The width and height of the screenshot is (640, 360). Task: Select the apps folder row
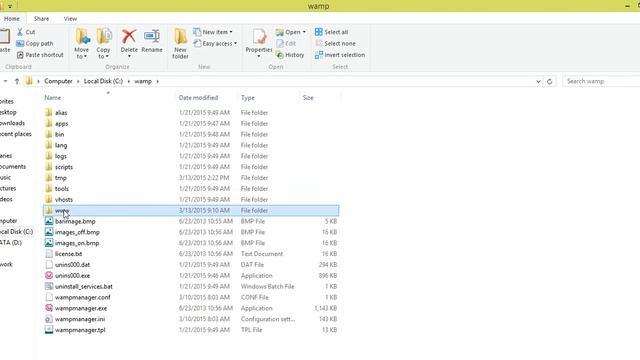191,123
